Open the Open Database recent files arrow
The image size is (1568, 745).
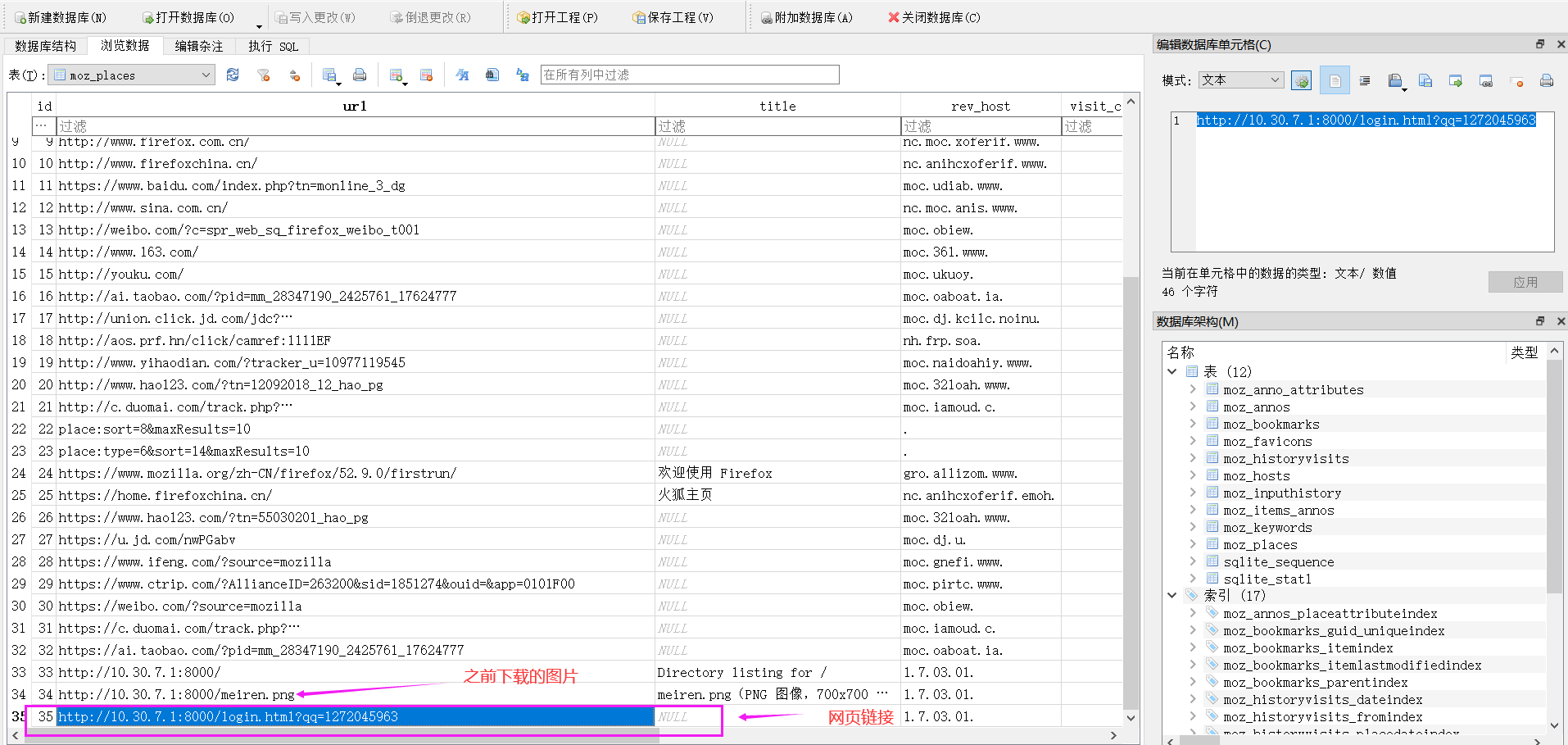point(259,25)
